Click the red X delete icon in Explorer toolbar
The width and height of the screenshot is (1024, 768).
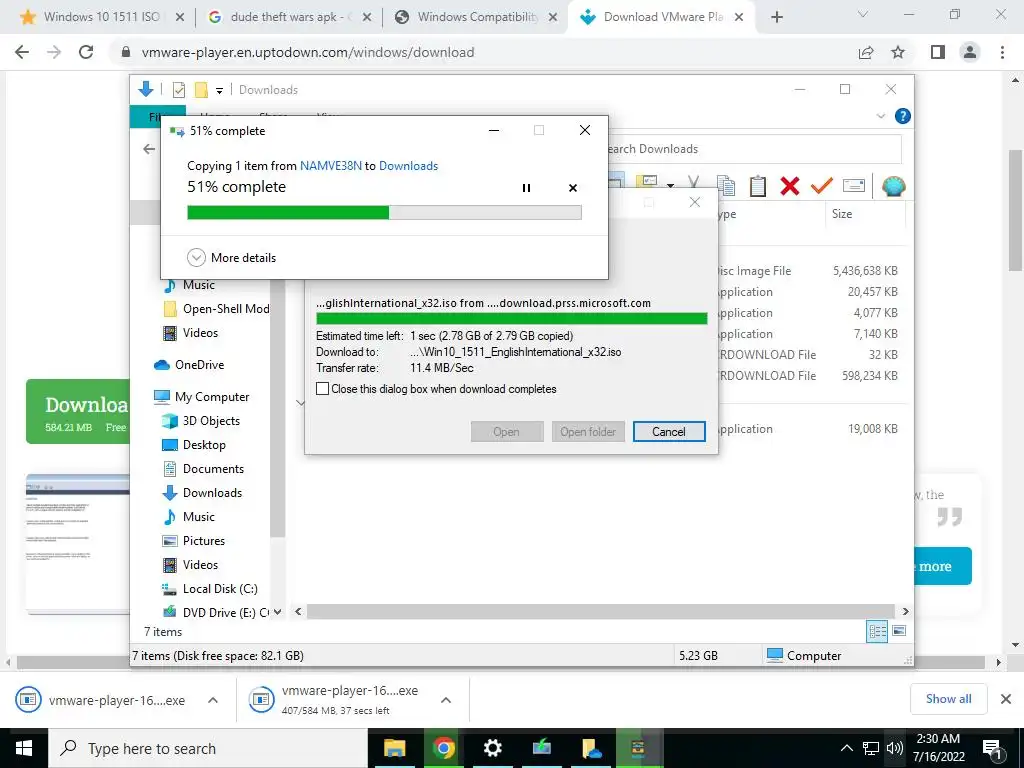click(790, 186)
